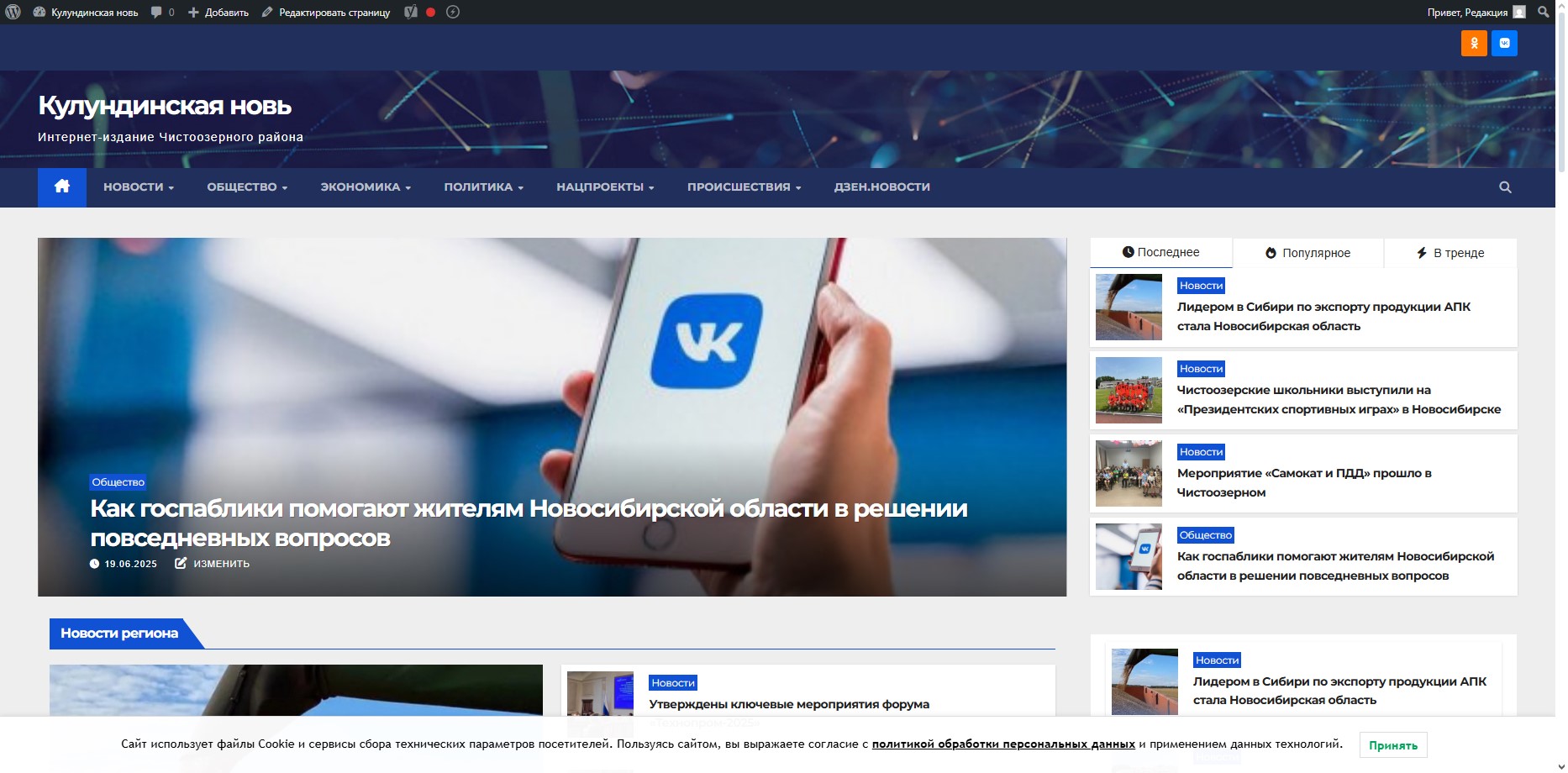
Task: Click Новости tag above Утверждены ключевые мероприятия
Action: coord(673,683)
